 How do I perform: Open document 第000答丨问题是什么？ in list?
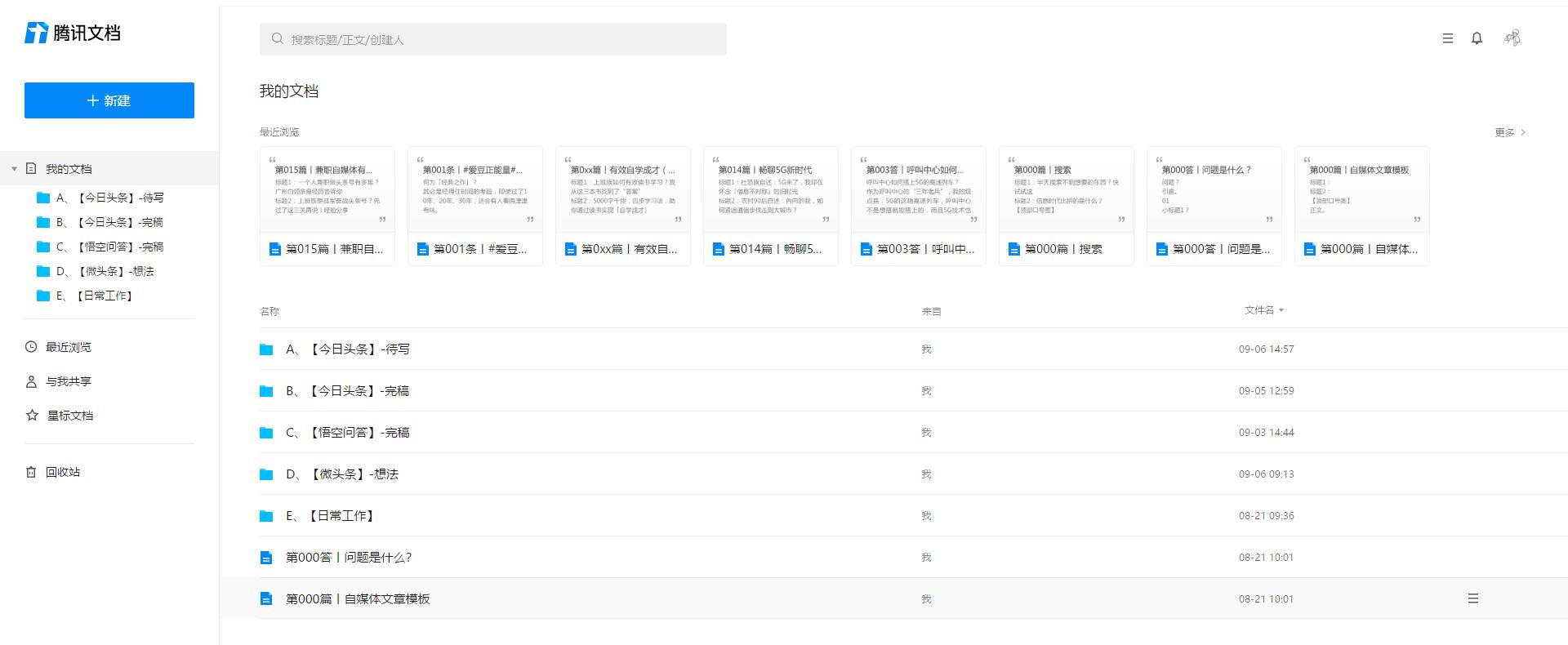point(349,558)
